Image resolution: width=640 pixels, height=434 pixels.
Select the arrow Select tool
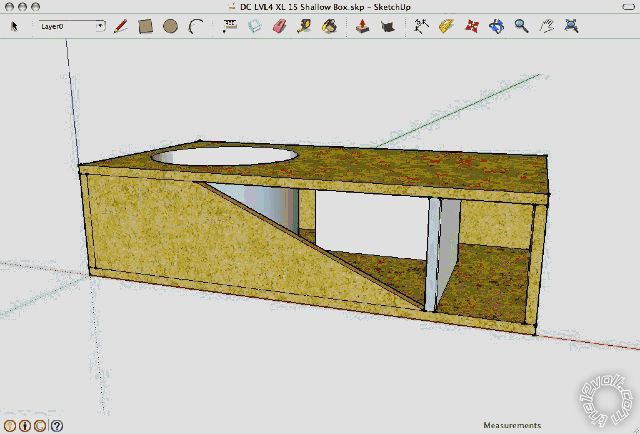[14, 26]
